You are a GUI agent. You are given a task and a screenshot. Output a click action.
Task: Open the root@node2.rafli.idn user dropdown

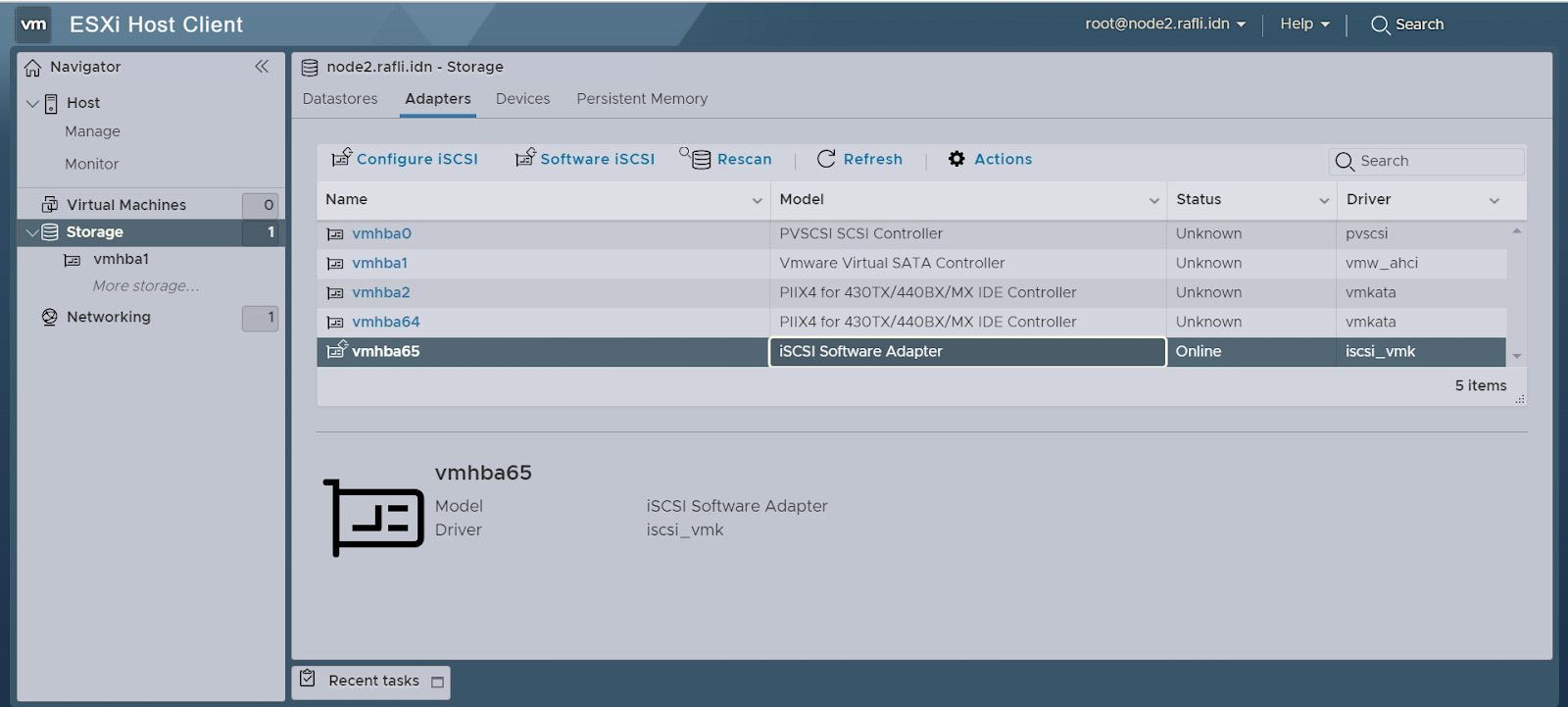(1165, 25)
